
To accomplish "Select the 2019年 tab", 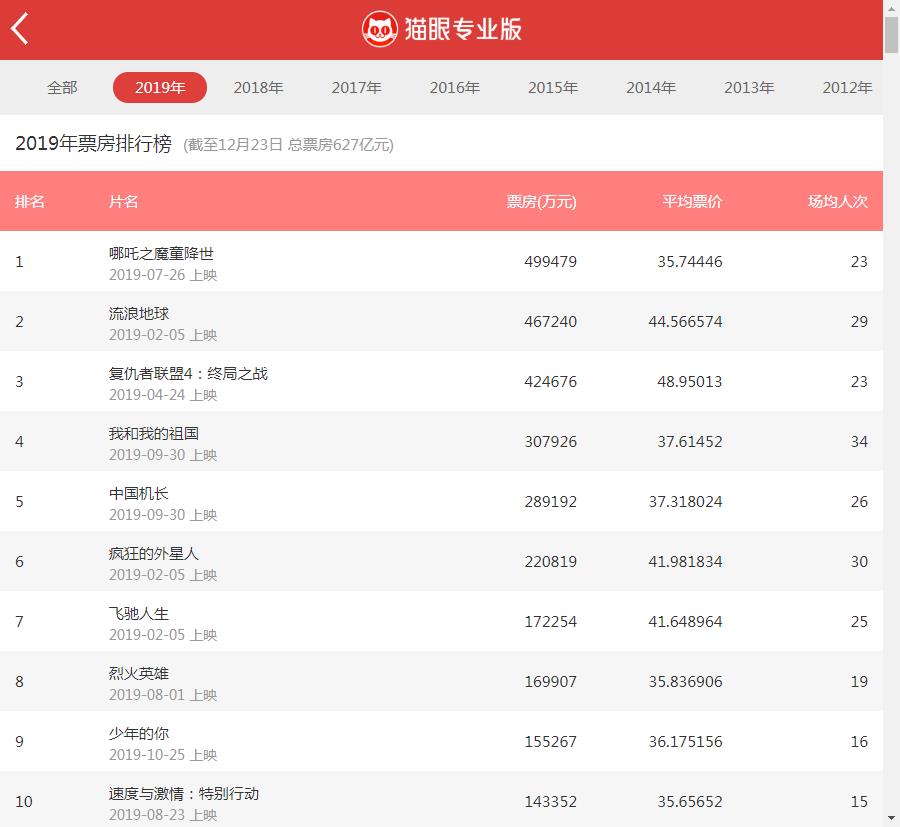I will 160,88.
